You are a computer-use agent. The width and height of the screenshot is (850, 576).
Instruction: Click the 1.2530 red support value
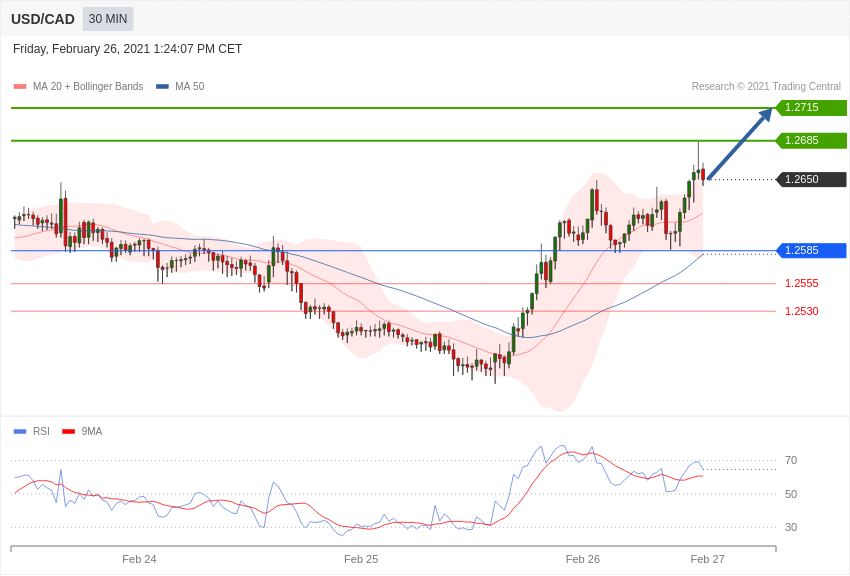802,311
